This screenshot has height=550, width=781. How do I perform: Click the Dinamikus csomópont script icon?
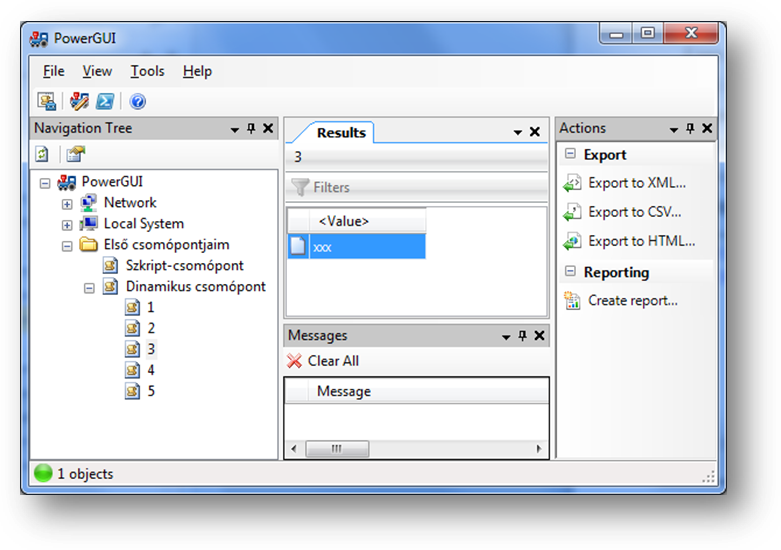[111, 286]
